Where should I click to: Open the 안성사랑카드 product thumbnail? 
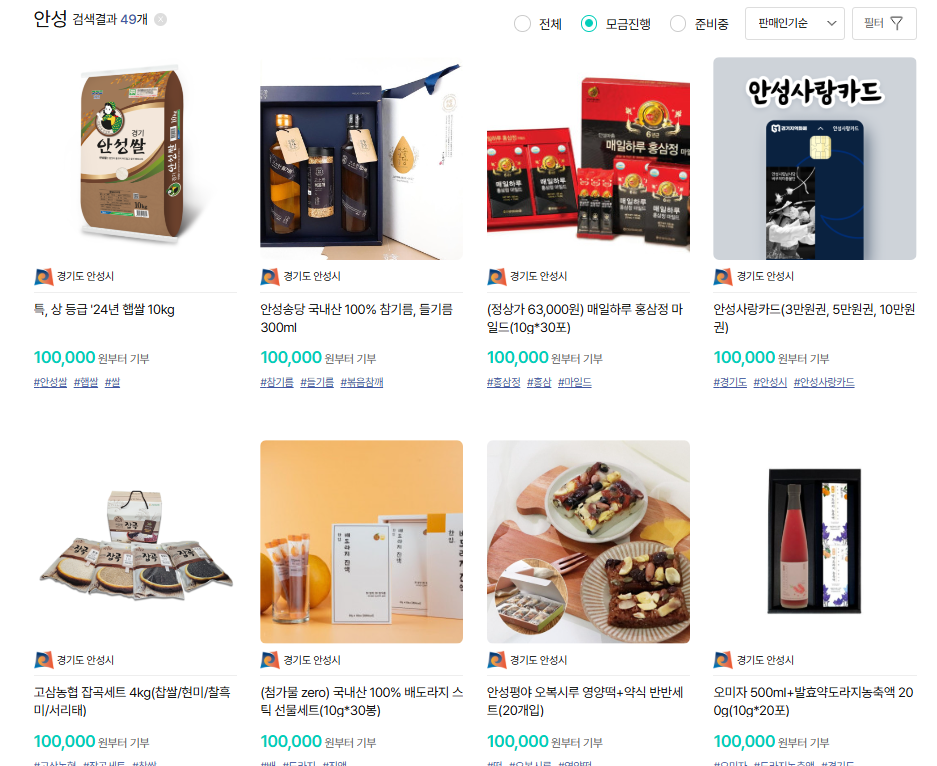(814, 158)
